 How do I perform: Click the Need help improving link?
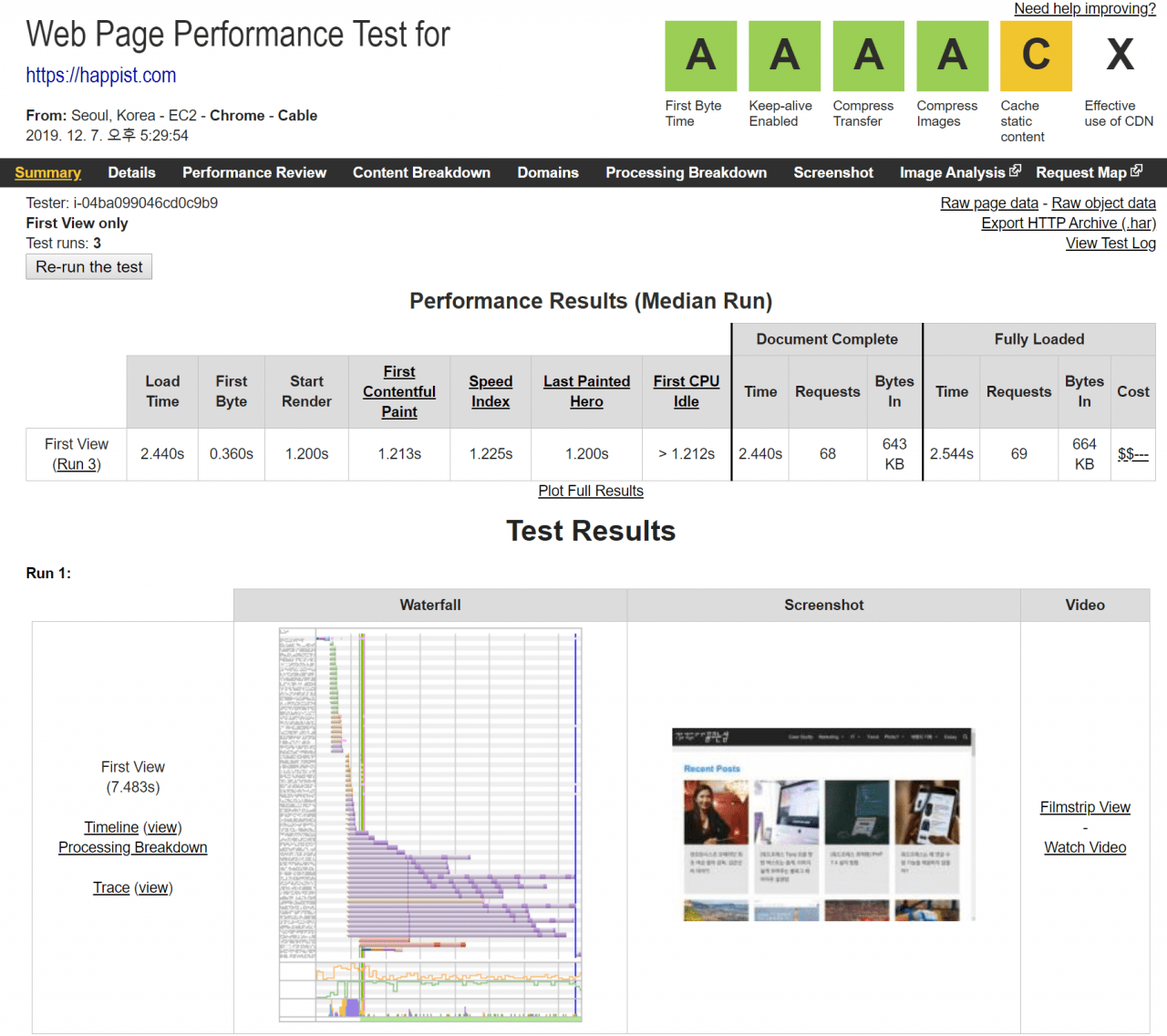(1084, 9)
